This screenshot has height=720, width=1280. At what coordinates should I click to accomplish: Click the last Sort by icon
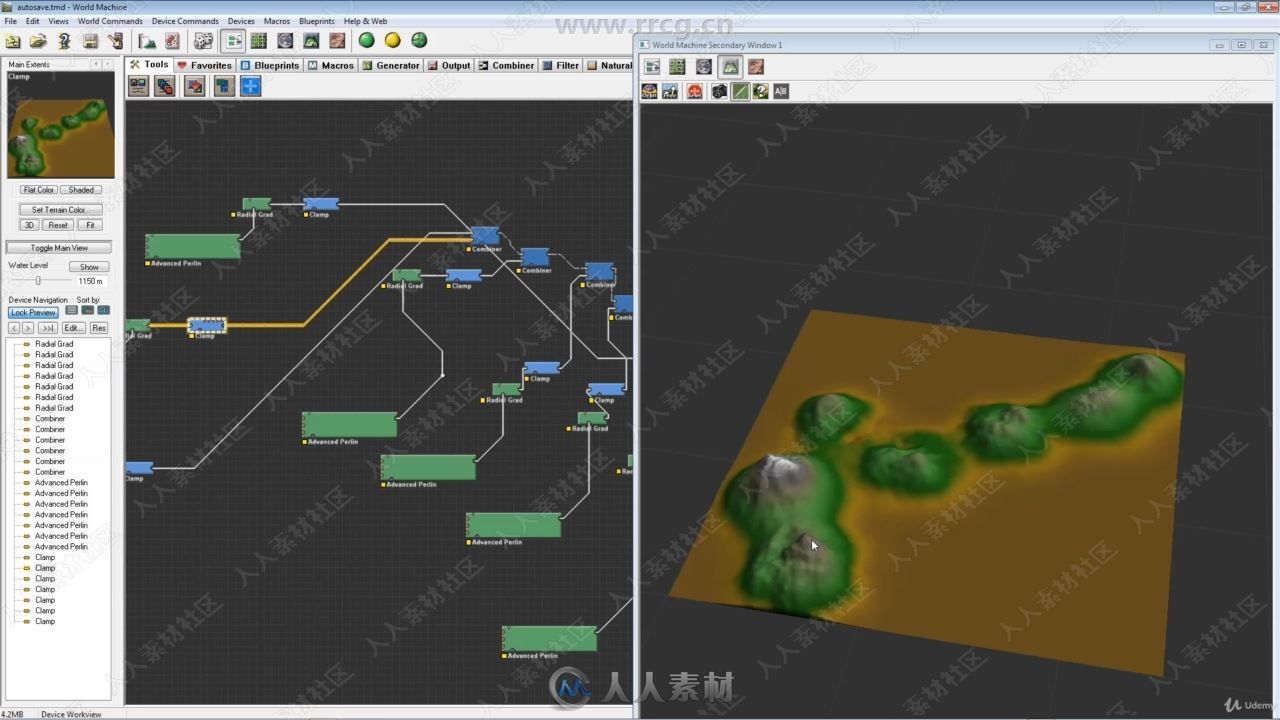(103, 311)
